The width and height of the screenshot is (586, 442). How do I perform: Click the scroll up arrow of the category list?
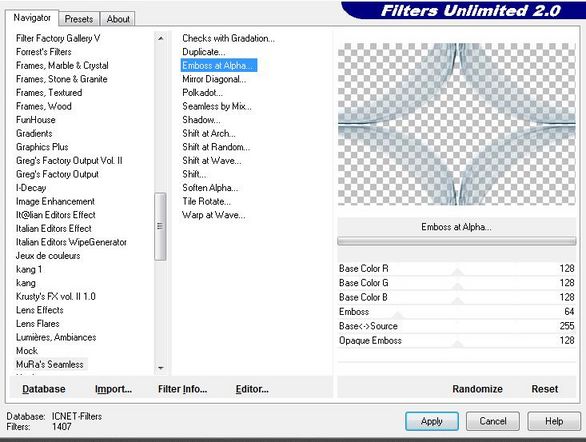(x=161, y=38)
